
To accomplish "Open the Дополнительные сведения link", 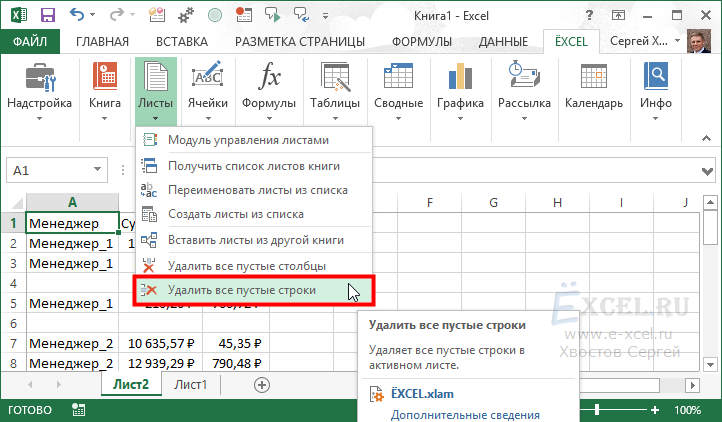I will click(465, 415).
